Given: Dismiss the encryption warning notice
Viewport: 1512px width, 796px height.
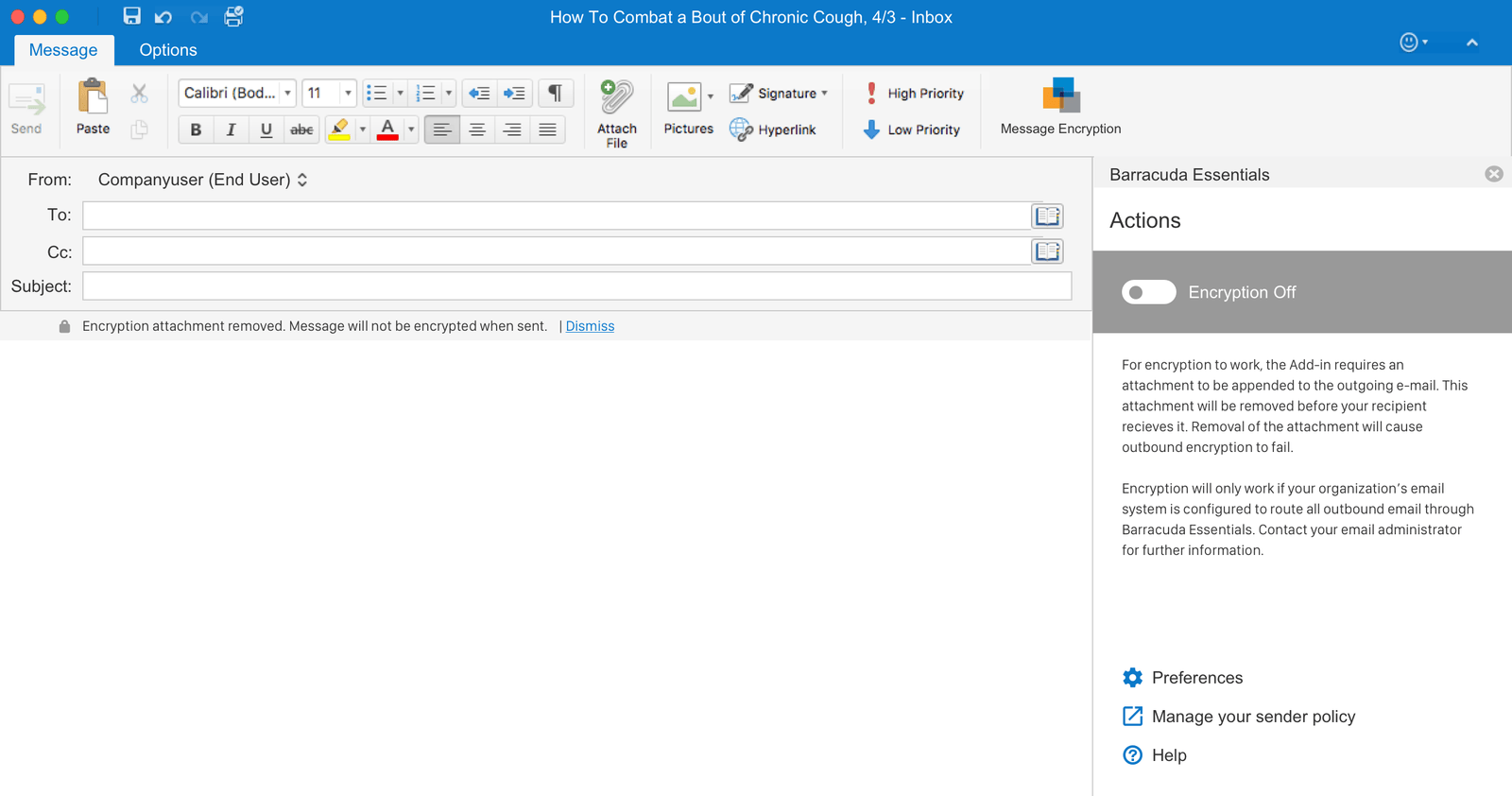Looking at the screenshot, I should click(590, 326).
